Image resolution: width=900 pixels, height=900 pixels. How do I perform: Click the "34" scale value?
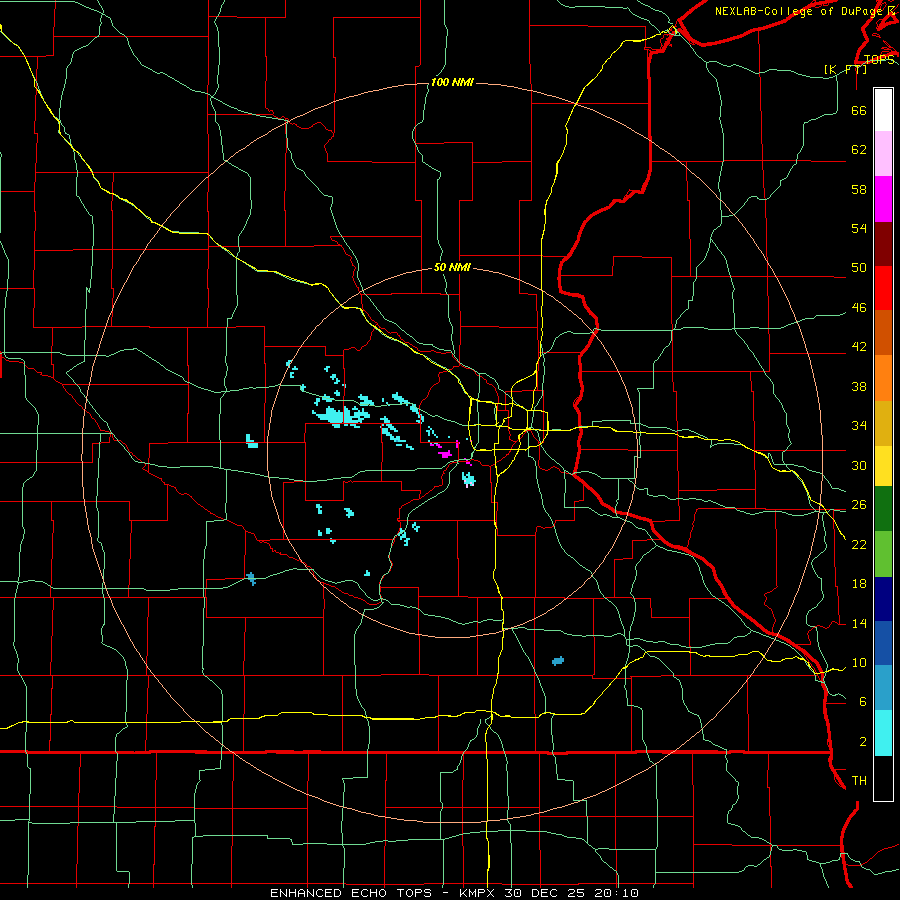click(859, 426)
